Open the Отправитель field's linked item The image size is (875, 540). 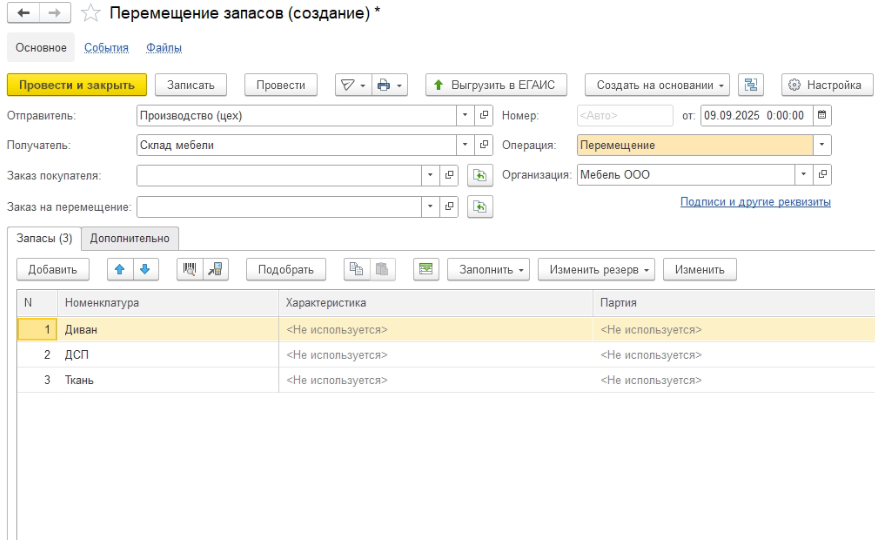[484, 115]
